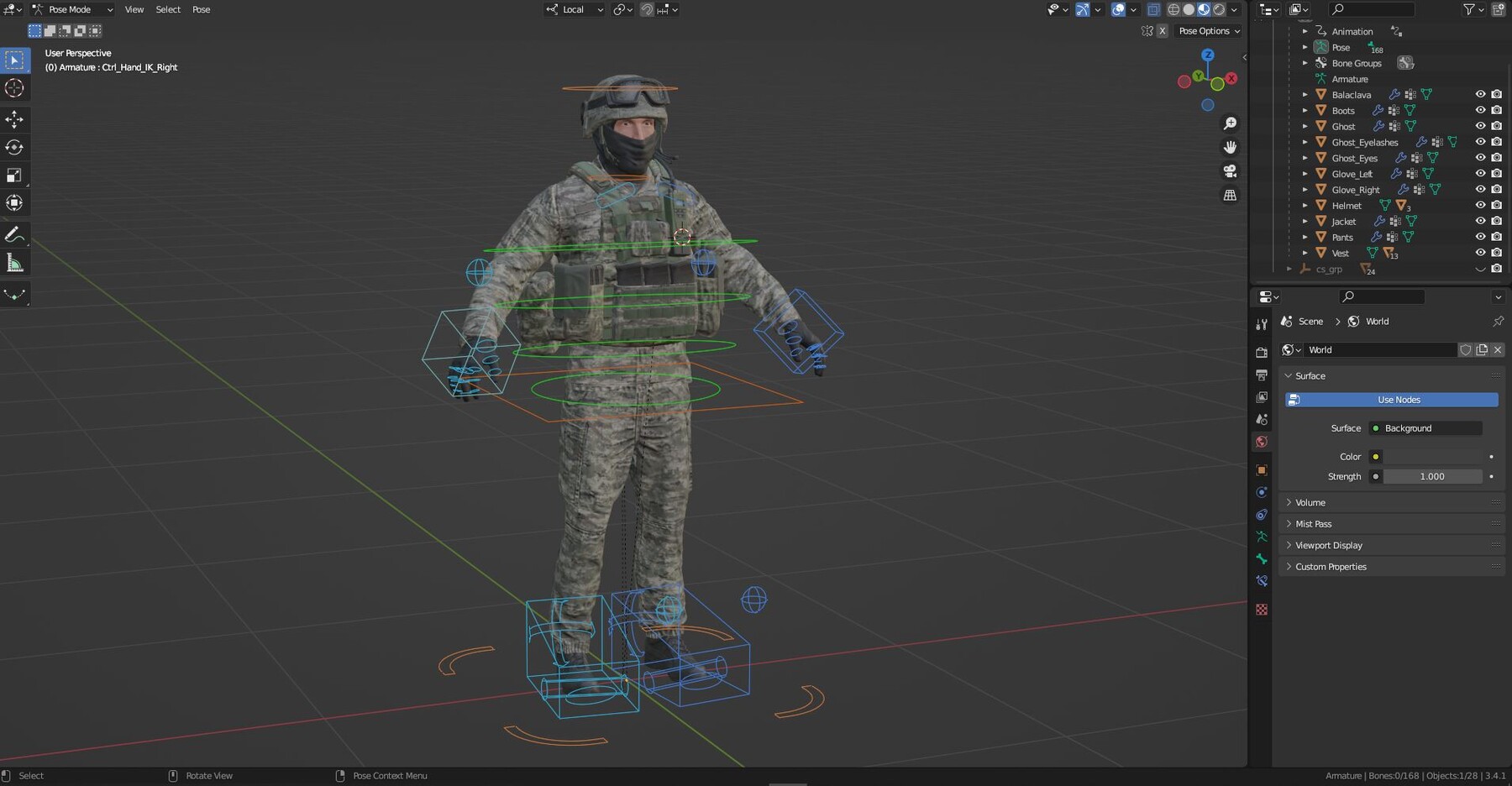This screenshot has height=786, width=1512.
Task: Disable render visibility for the Boots object
Action: coord(1497,110)
